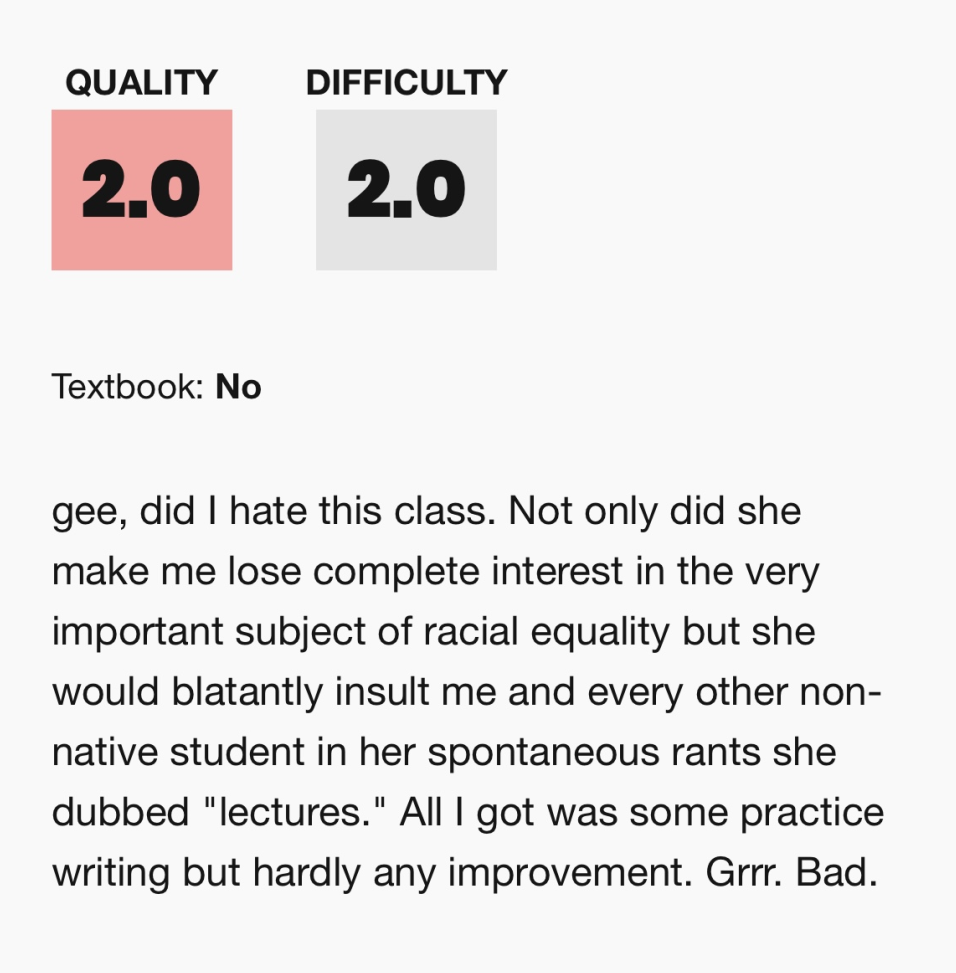Viewport: 956px width, 973px height.
Task: Click the line mentioning "racial equality"
Action: click(x=433, y=632)
